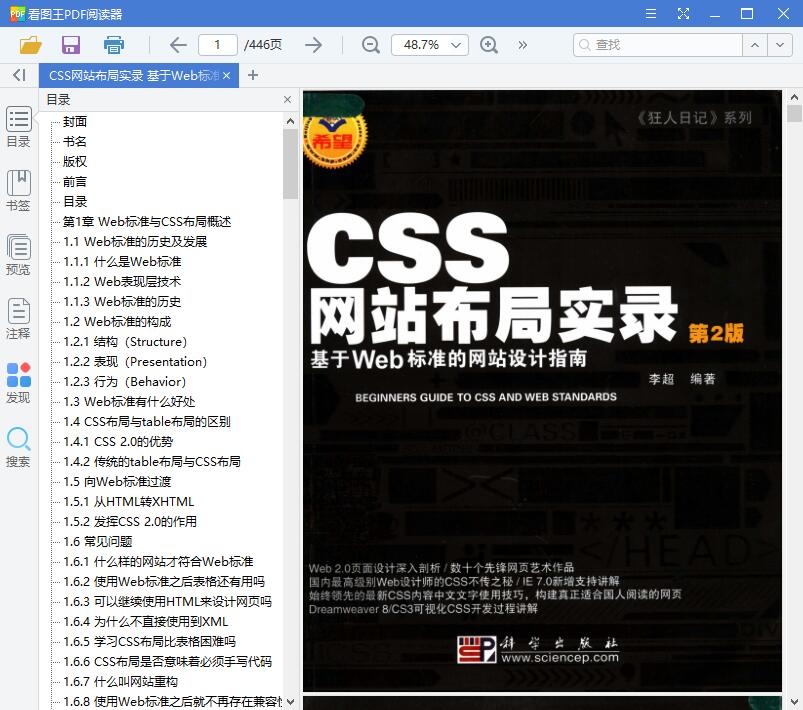Open 1.4.1 CSS 2.0的优势
This screenshot has height=710, width=803.
[118, 441]
